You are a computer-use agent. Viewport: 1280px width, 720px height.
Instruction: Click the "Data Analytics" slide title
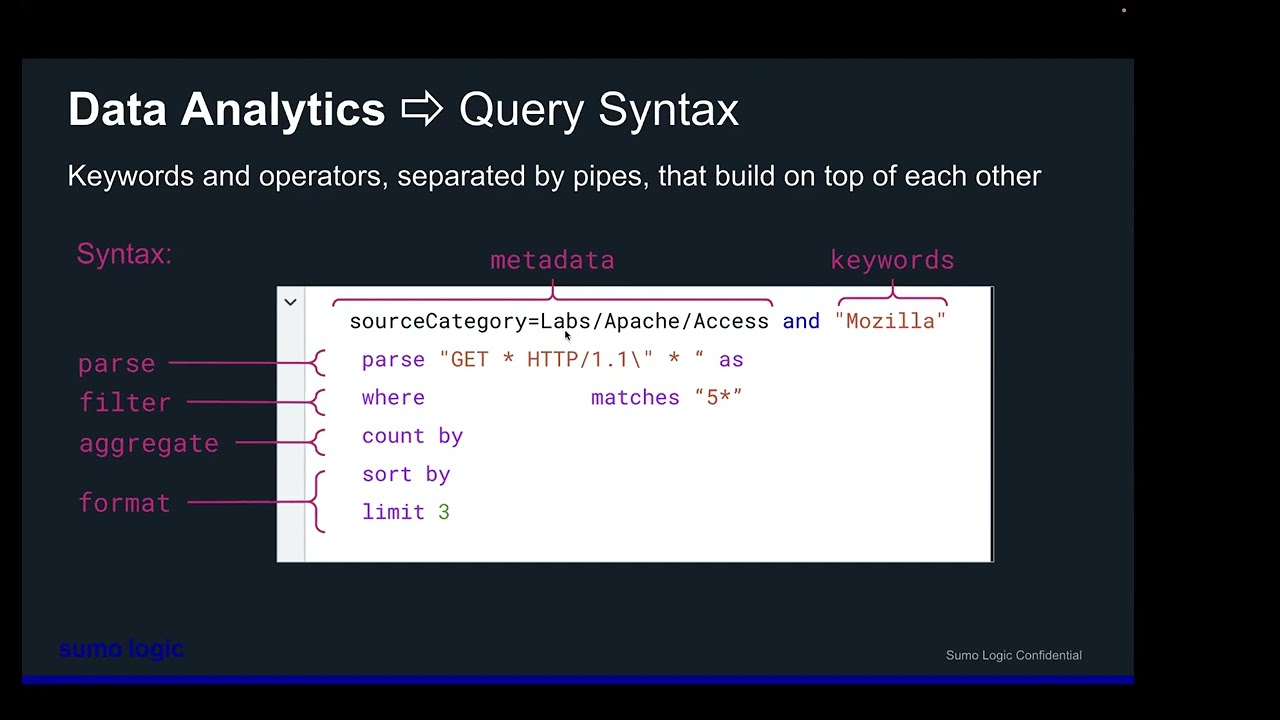click(x=226, y=109)
